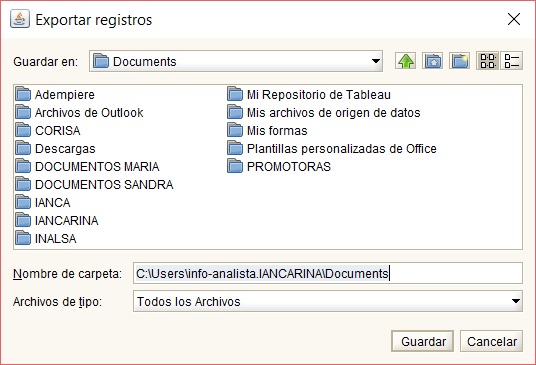
Task: Select the CORISA folder icon
Action: [x=23, y=131]
